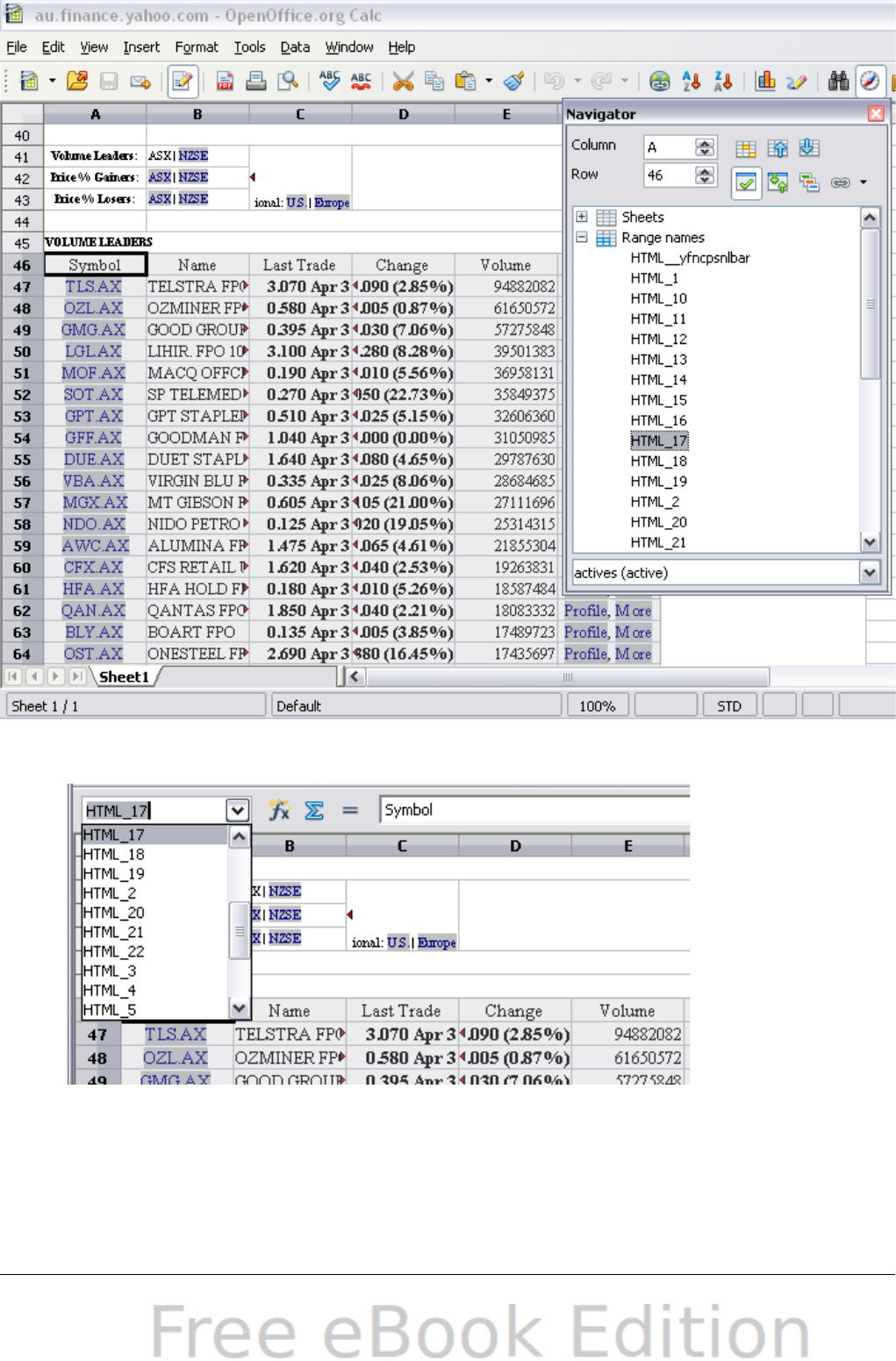Toggle the Navigator Toggle view icon
This screenshot has height=1361, width=896.
[778, 183]
